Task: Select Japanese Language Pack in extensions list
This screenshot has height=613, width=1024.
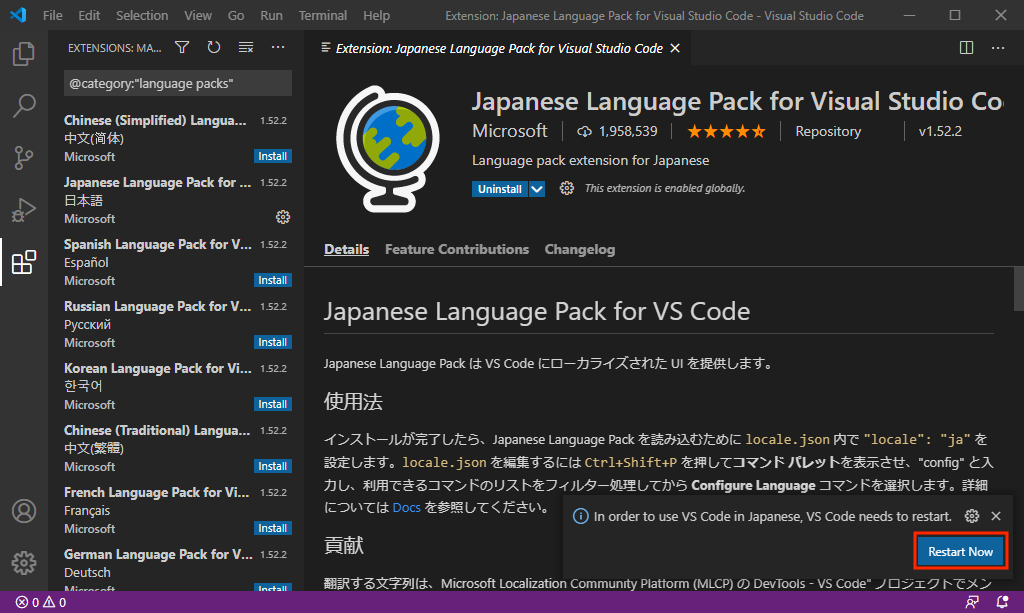Action: coord(176,200)
